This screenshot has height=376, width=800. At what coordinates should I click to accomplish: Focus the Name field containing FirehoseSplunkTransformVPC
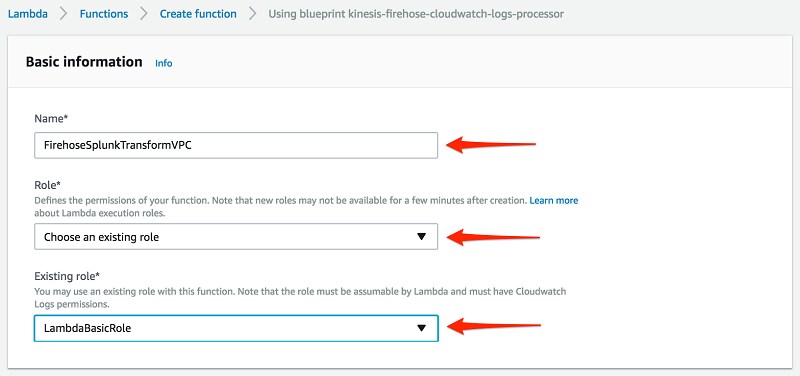point(236,145)
